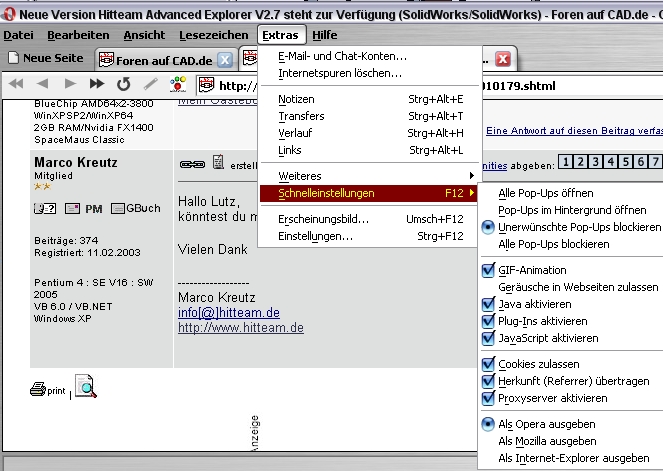663x471 pixels.
Task: Toggle JavaScript aktivieren option
Action: pyautogui.click(x=488, y=338)
